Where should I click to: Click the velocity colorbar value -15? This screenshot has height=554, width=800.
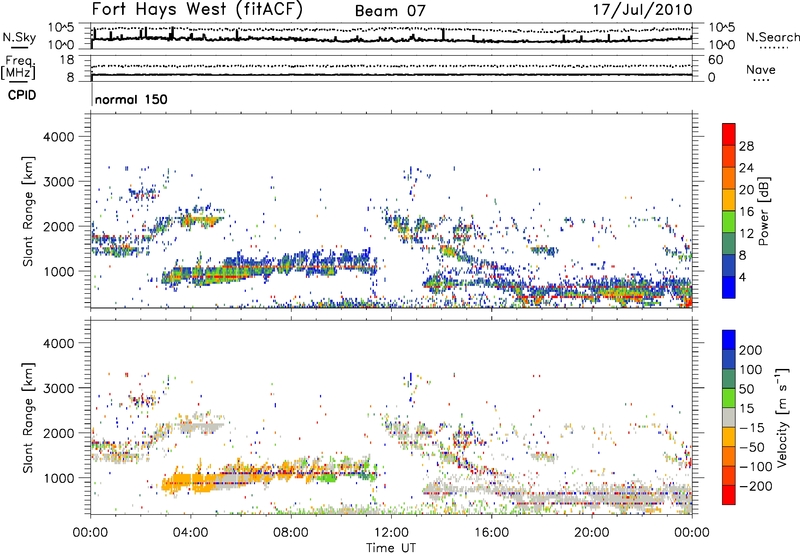click(x=752, y=427)
